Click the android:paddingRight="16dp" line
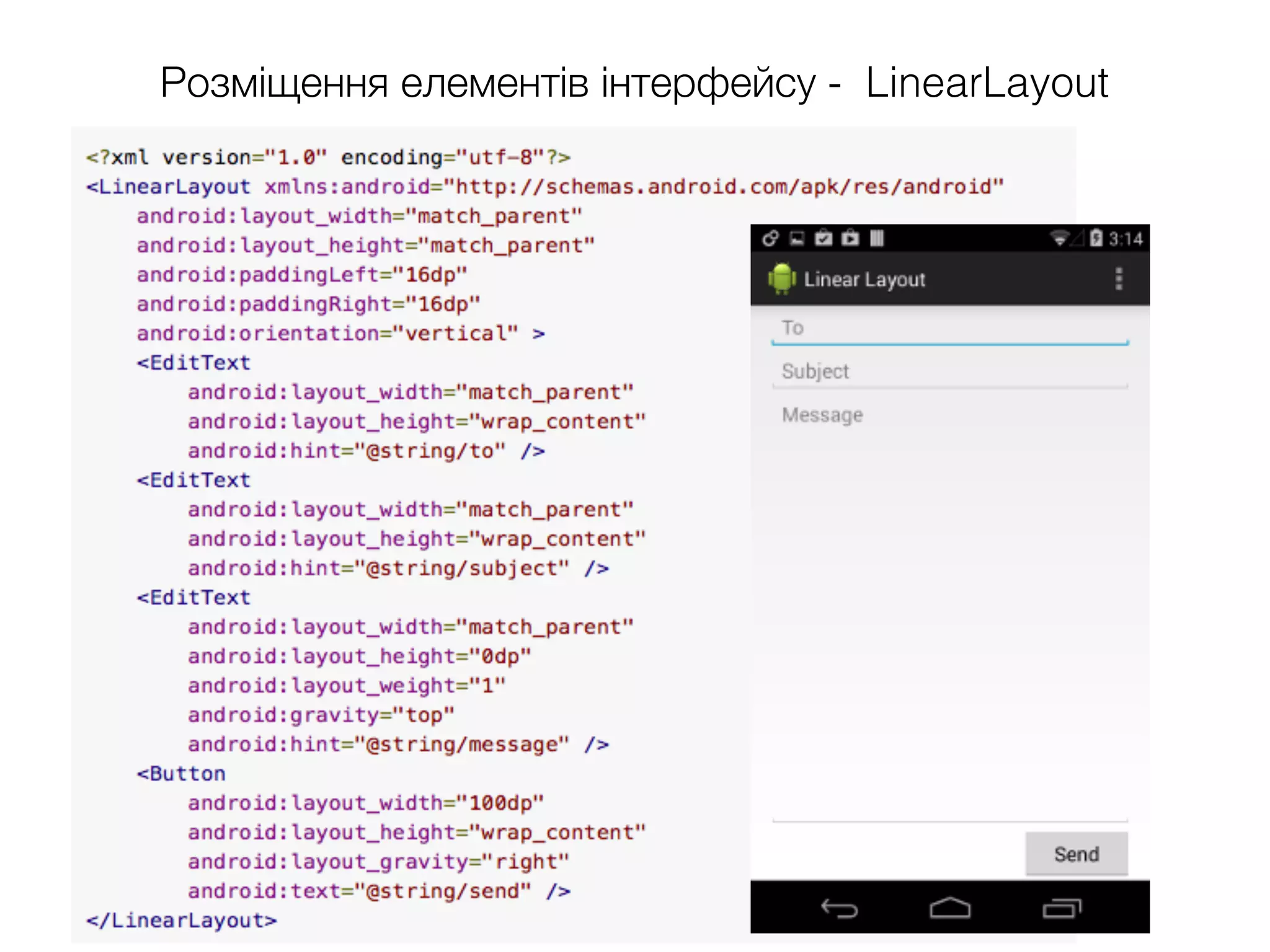1270x952 pixels. pyautogui.click(x=308, y=304)
